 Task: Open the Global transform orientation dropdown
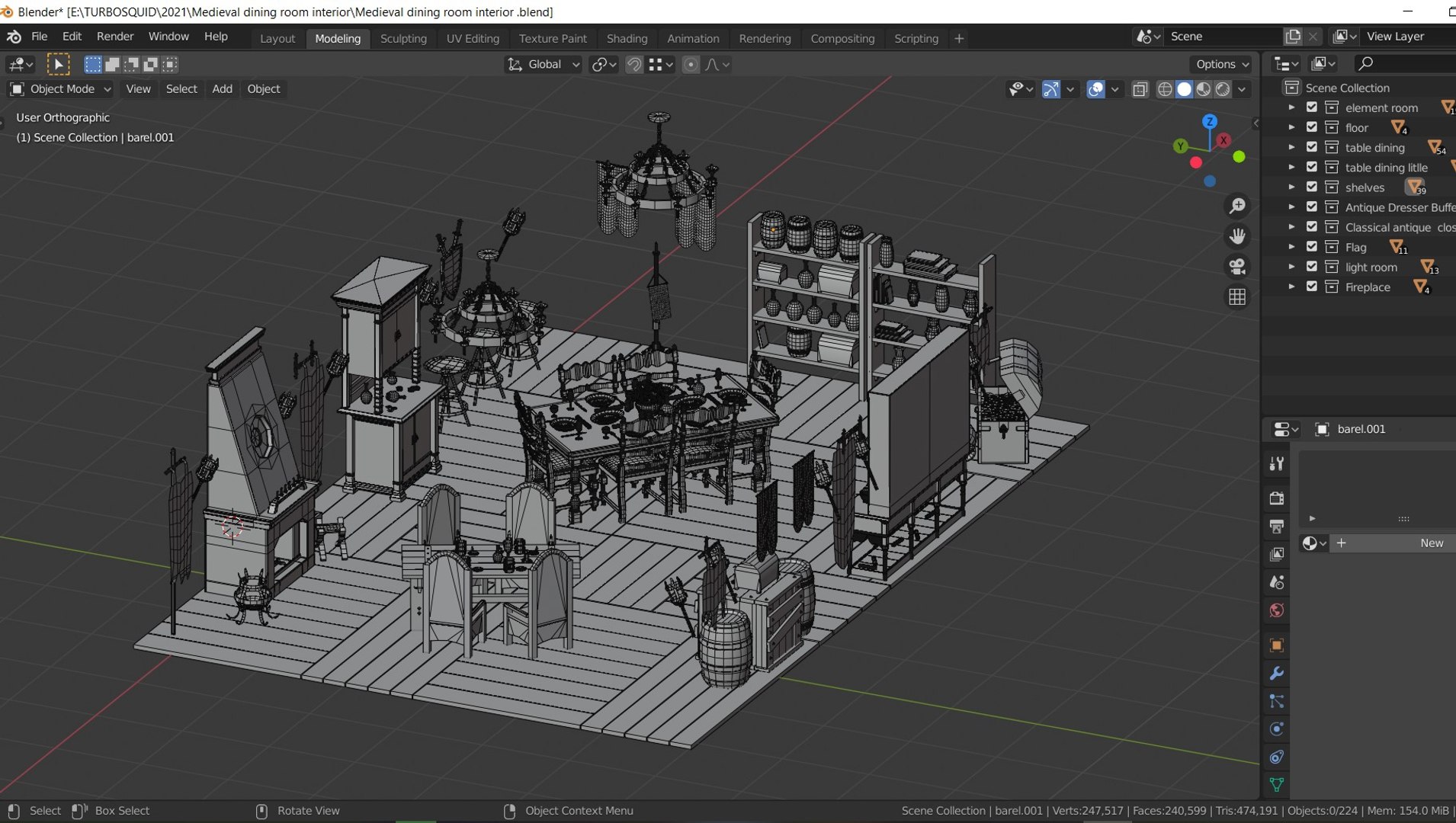tap(544, 65)
